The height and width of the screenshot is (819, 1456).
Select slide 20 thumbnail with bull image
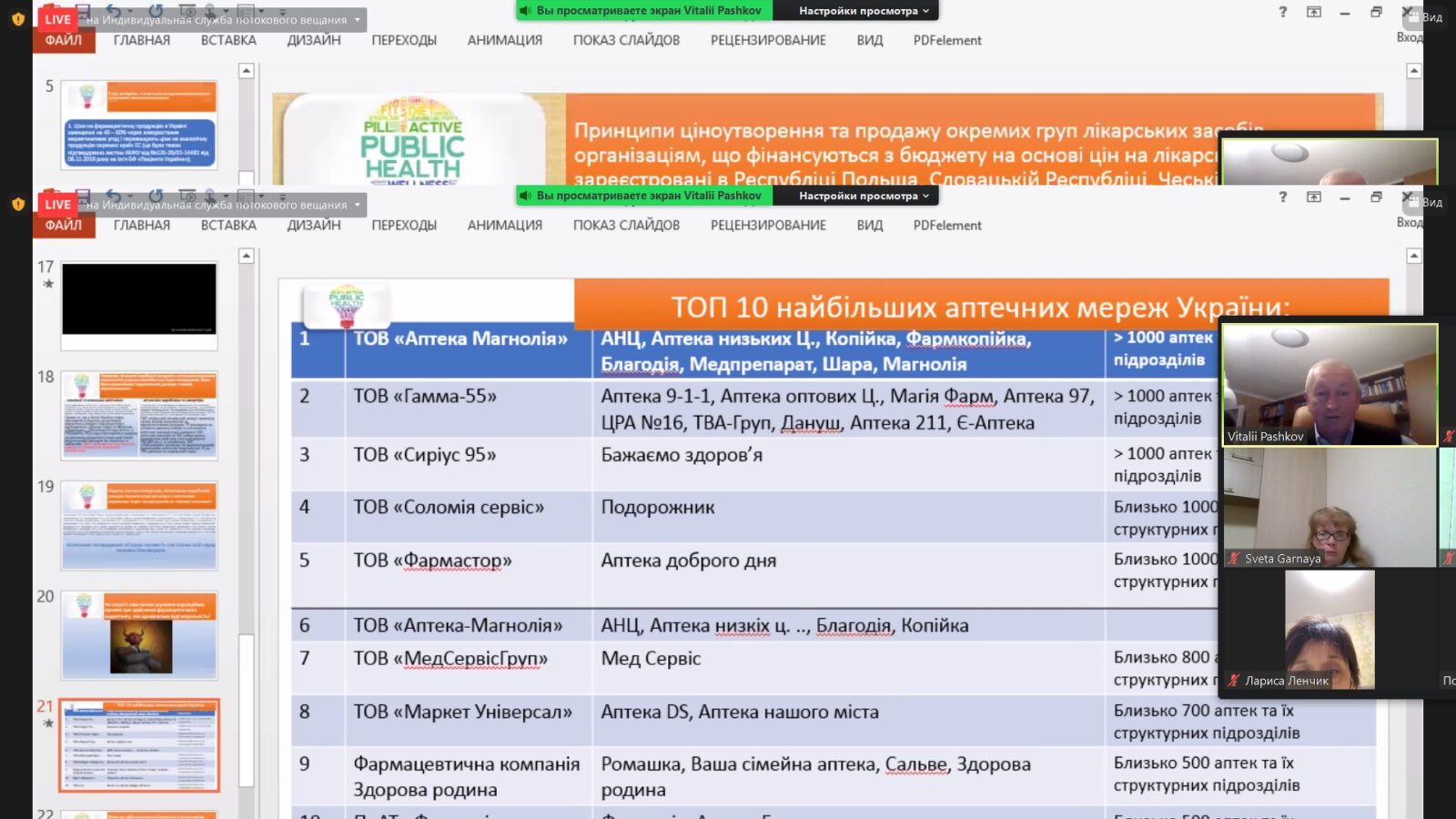[x=139, y=635]
